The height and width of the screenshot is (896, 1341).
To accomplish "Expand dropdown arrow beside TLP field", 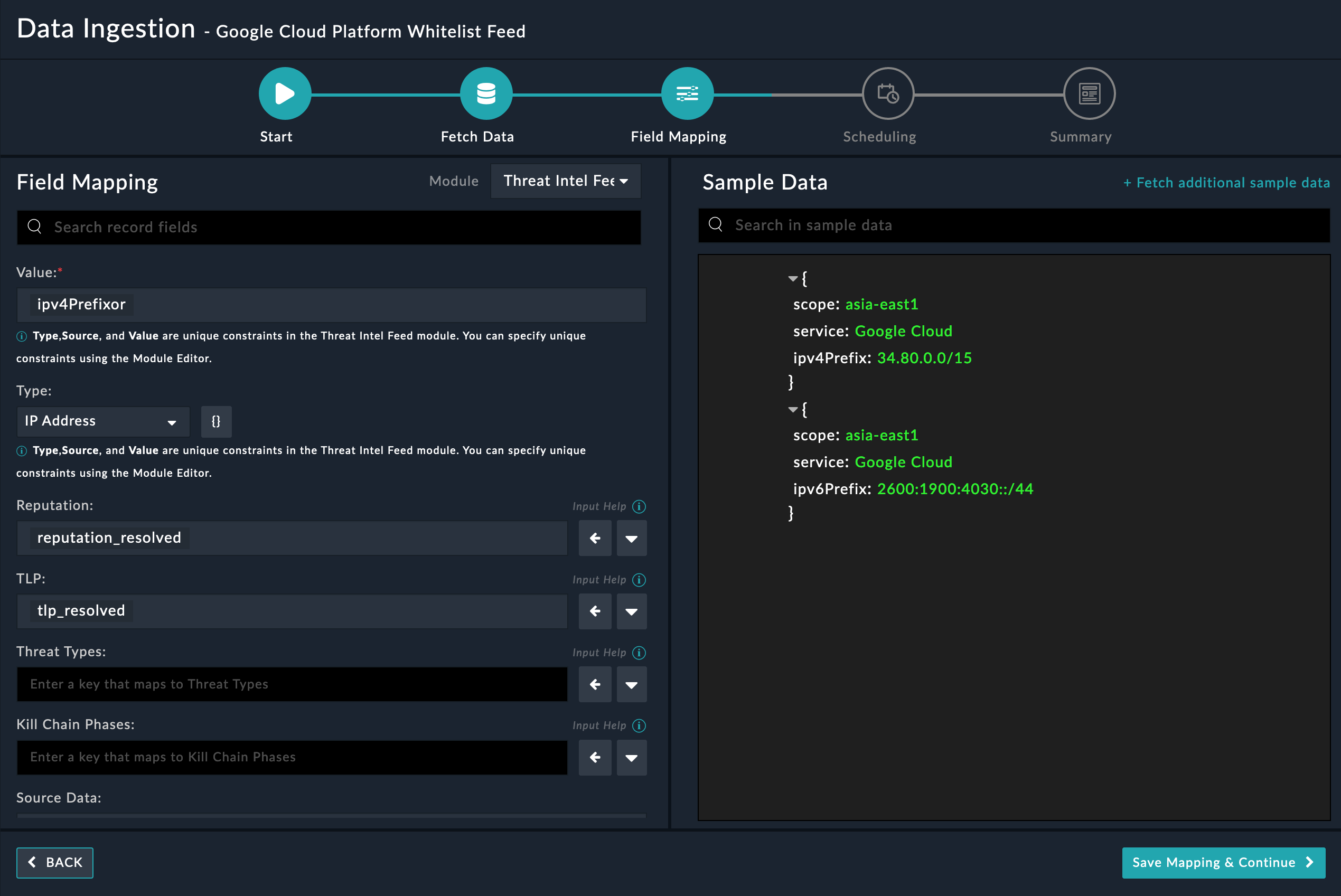I will tap(631, 611).
